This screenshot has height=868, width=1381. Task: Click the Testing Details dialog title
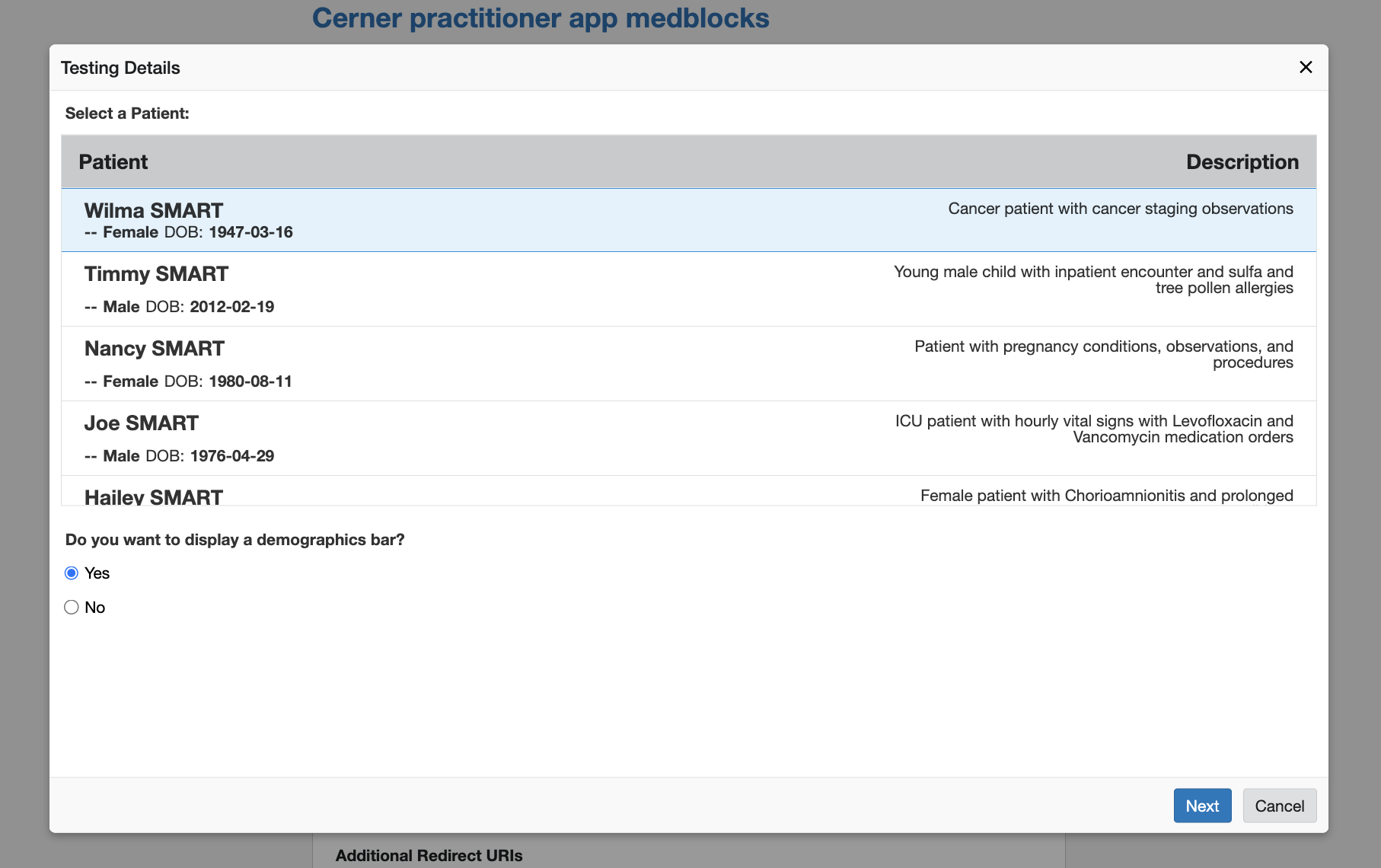(x=120, y=68)
